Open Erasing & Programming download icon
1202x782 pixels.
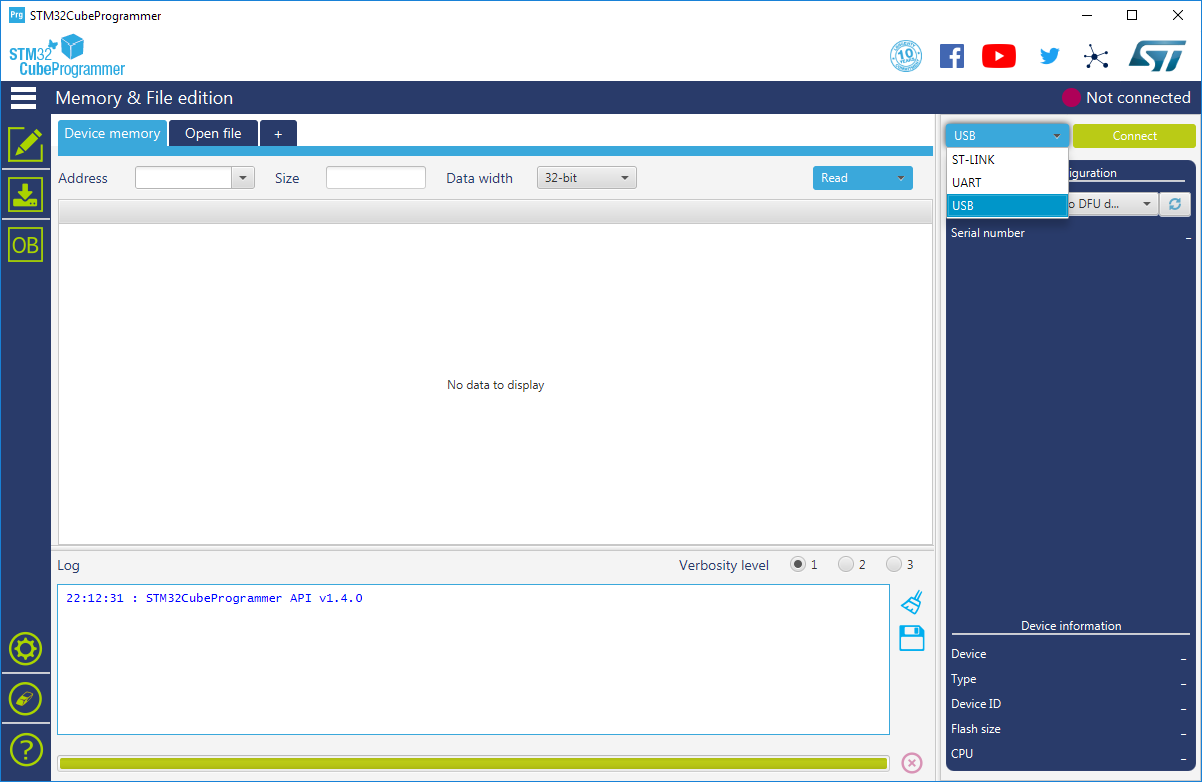click(25, 194)
